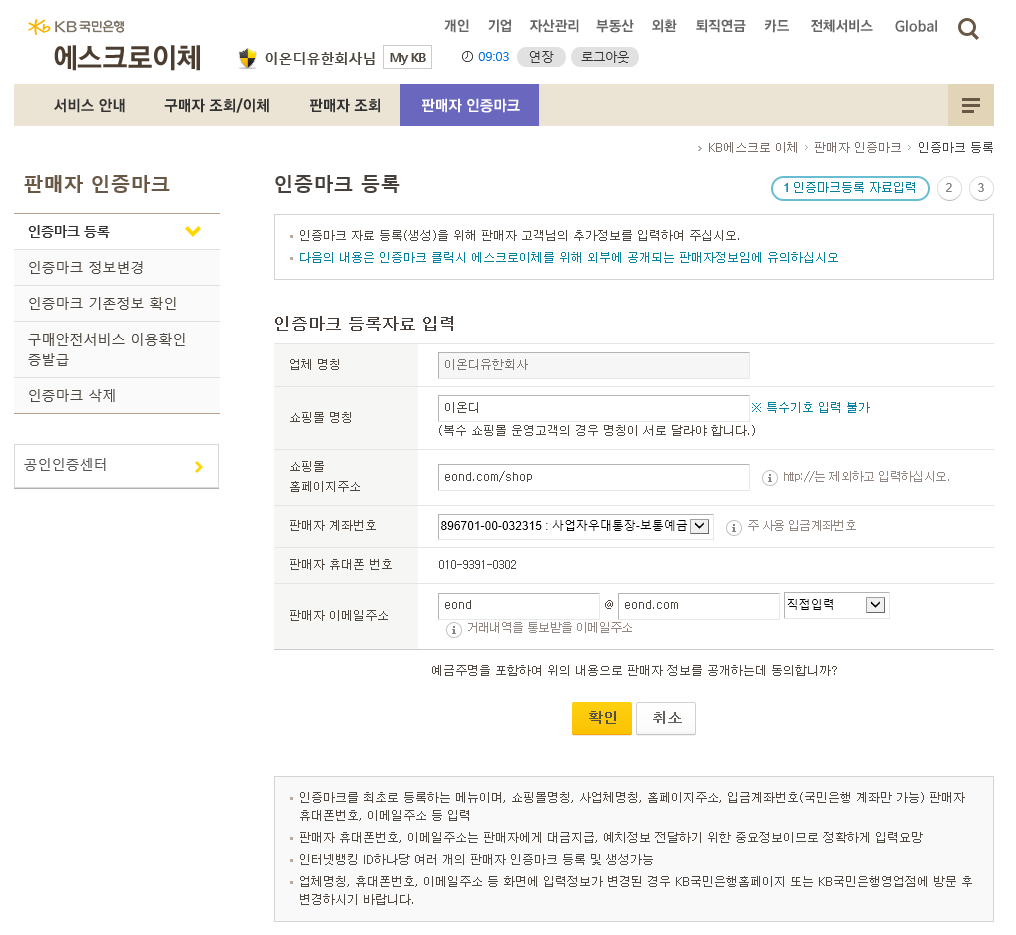The width and height of the screenshot is (1016, 935).
Task: Click the security shield icon beside the username
Action: coord(247,58)
